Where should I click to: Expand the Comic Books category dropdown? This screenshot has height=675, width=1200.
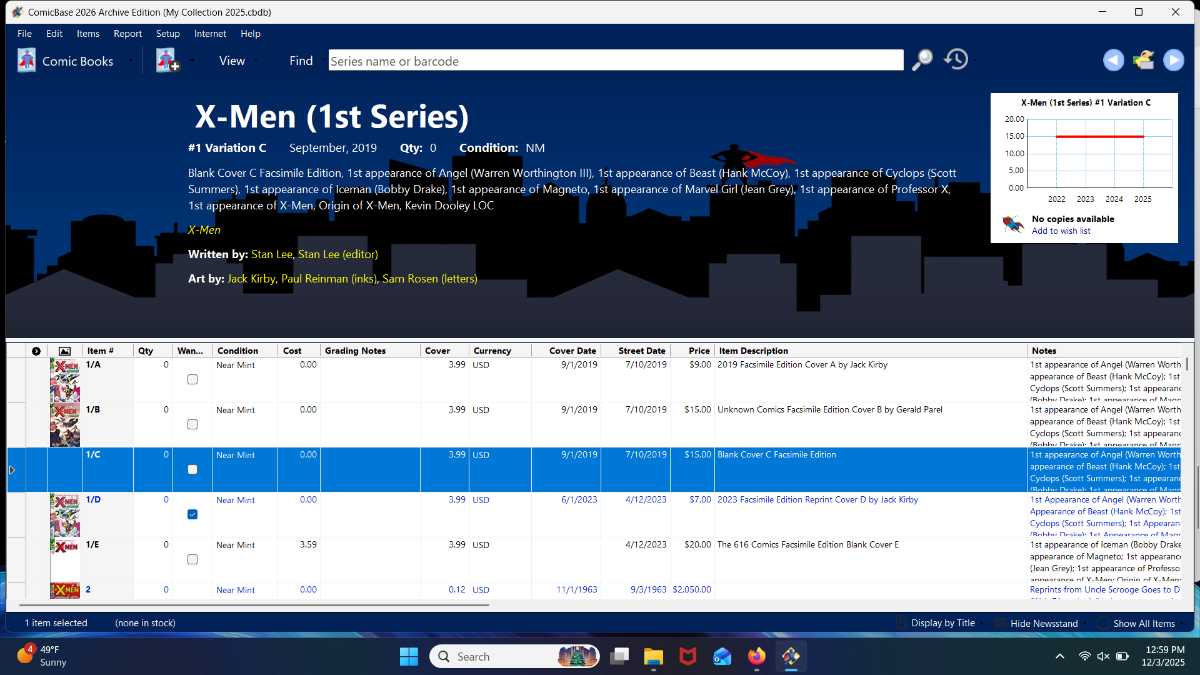point(78,61)
